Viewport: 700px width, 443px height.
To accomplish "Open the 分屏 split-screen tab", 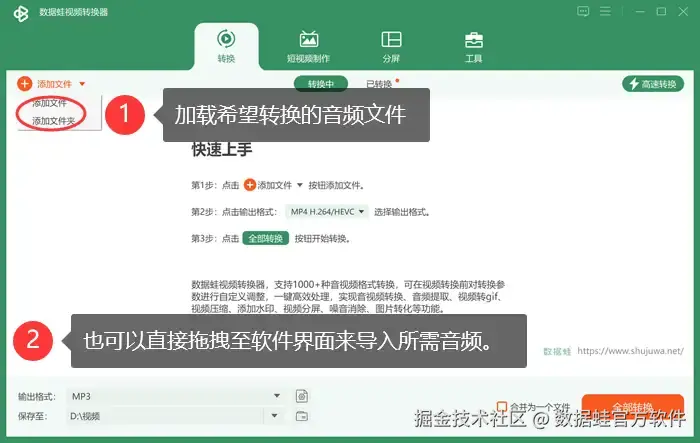I will tap(391, 47).
